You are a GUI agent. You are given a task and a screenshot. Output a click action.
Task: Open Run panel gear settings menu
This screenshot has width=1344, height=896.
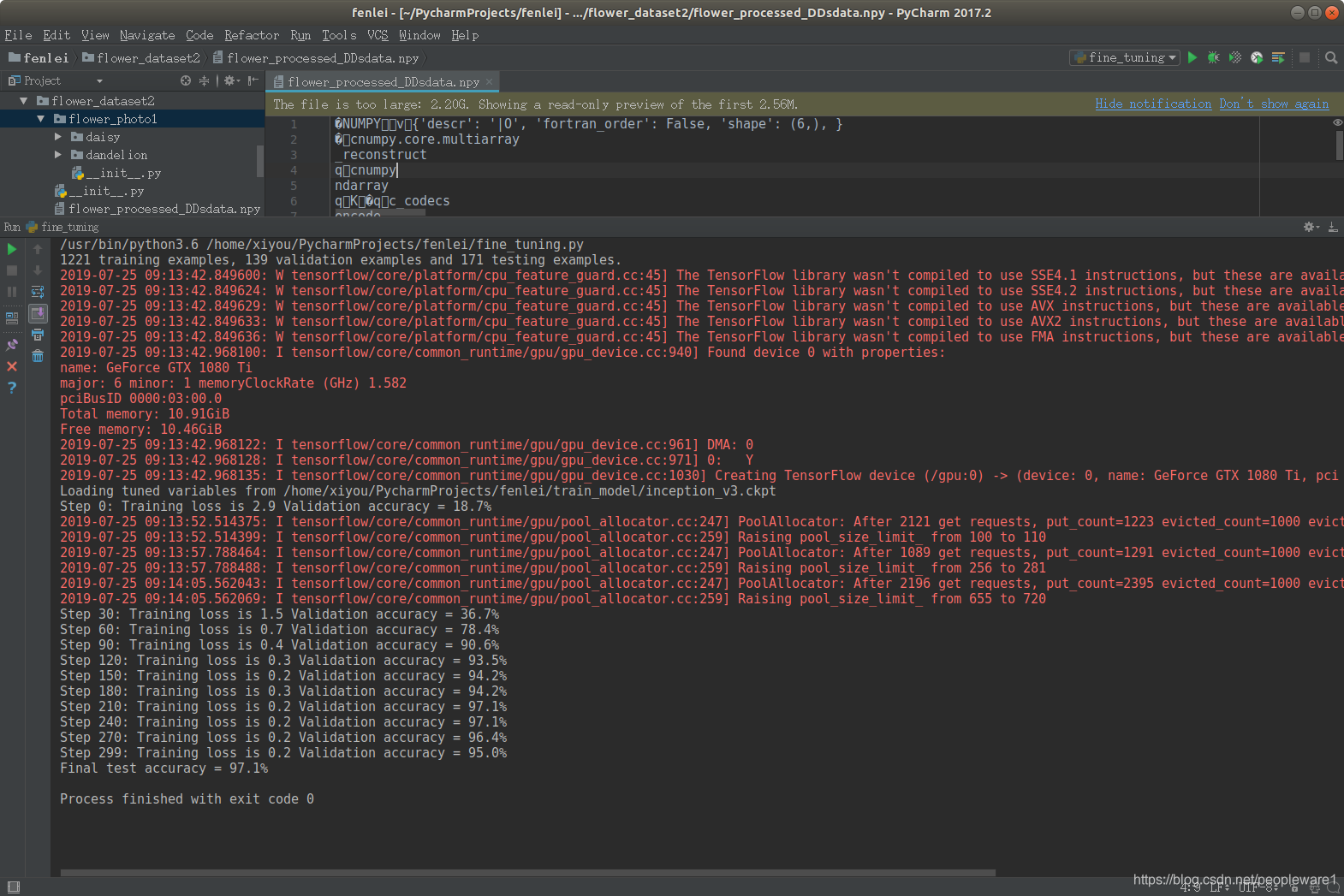pyautogui.click(x=1311, y=227)
